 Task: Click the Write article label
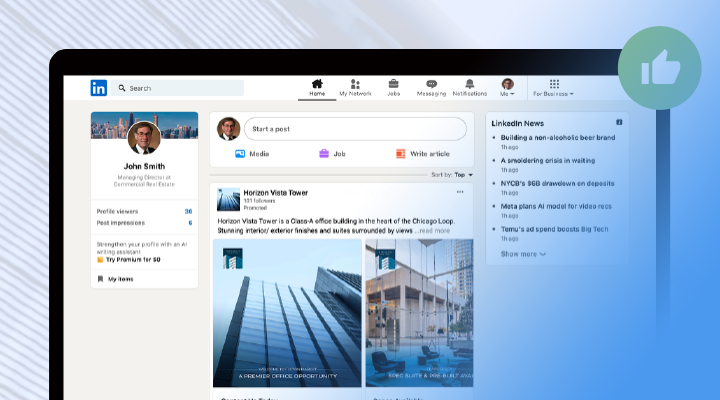[430, 154]
